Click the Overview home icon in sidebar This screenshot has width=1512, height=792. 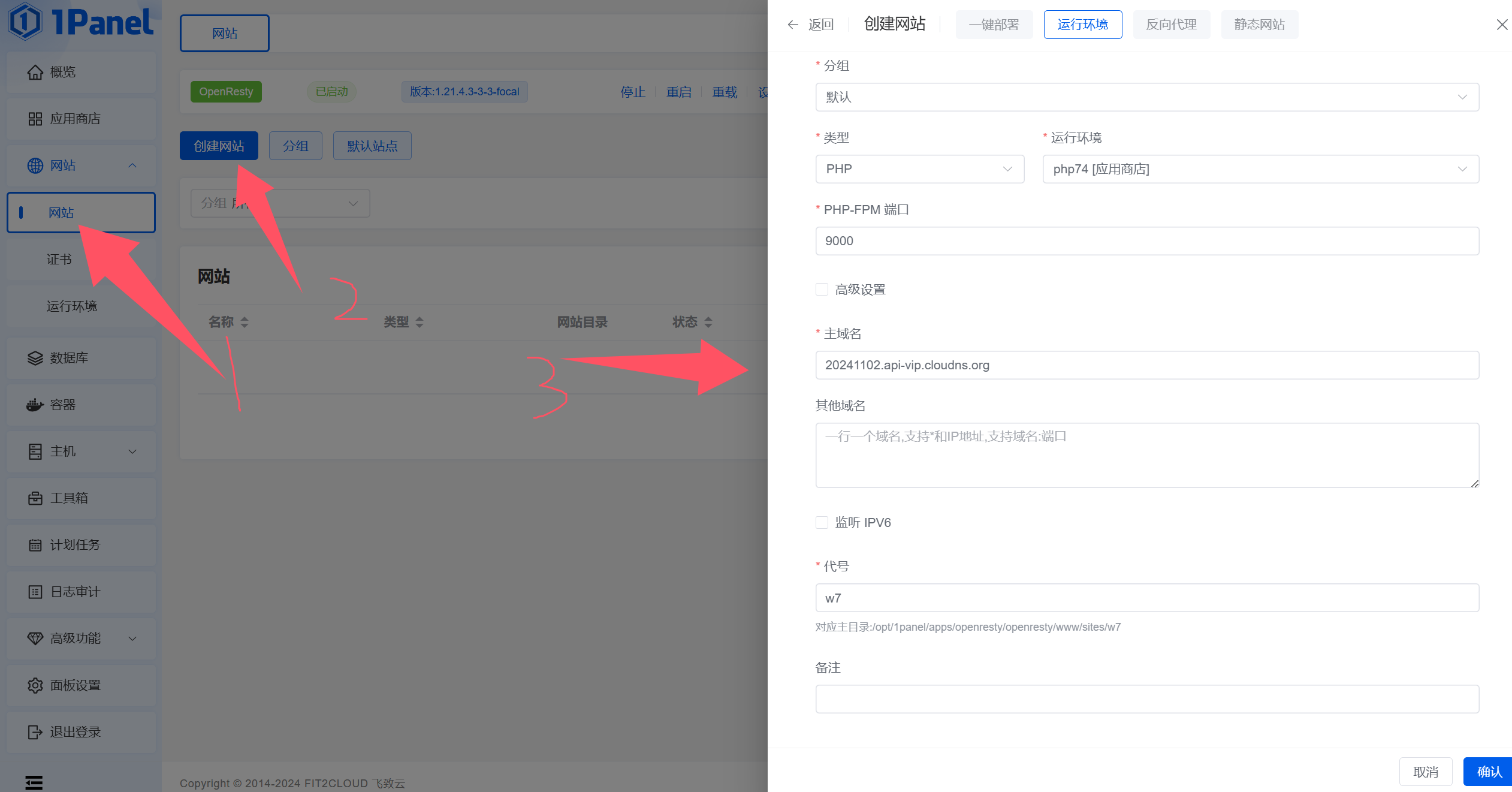pyautogui.click(x=35, y=73)
